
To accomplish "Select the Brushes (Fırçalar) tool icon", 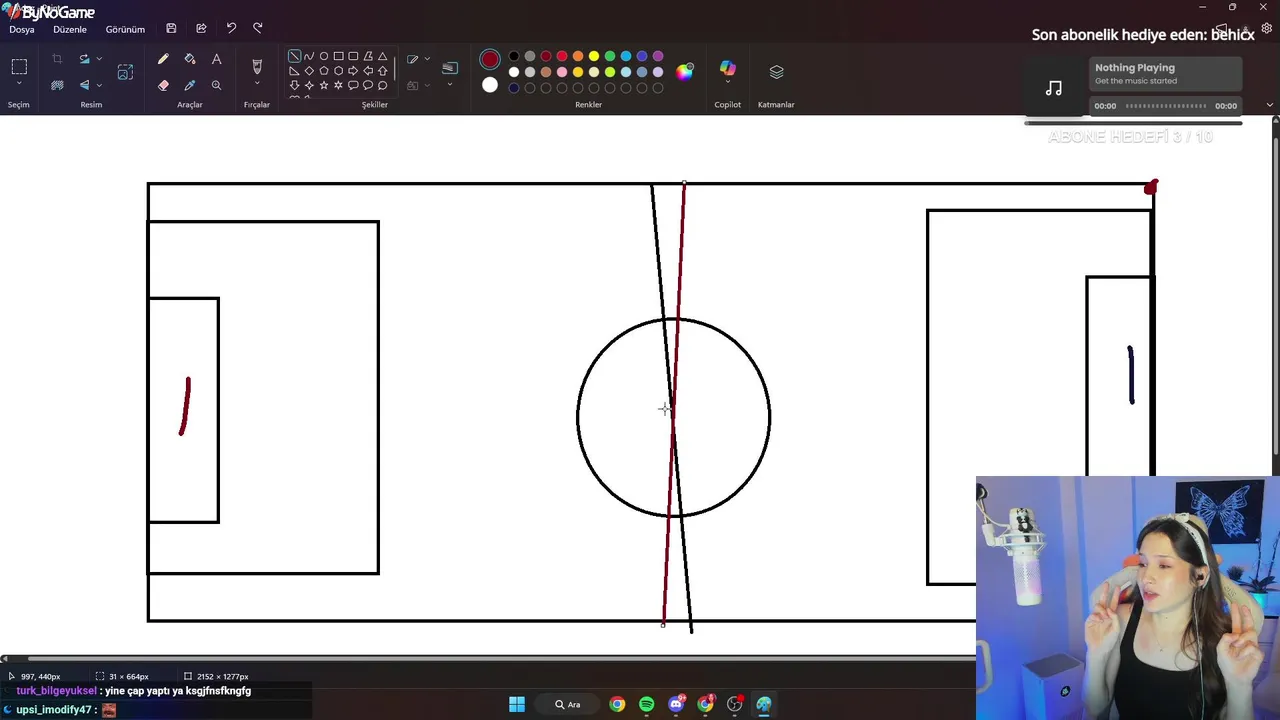I will coord(257,66).
